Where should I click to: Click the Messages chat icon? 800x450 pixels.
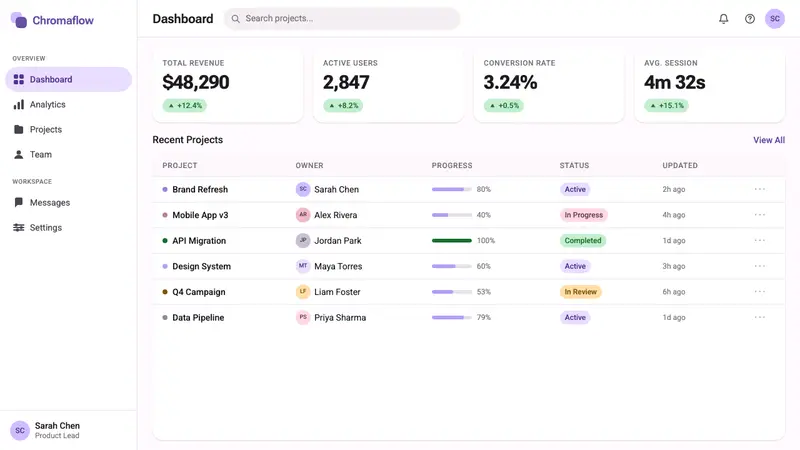[x=19, y=202]
